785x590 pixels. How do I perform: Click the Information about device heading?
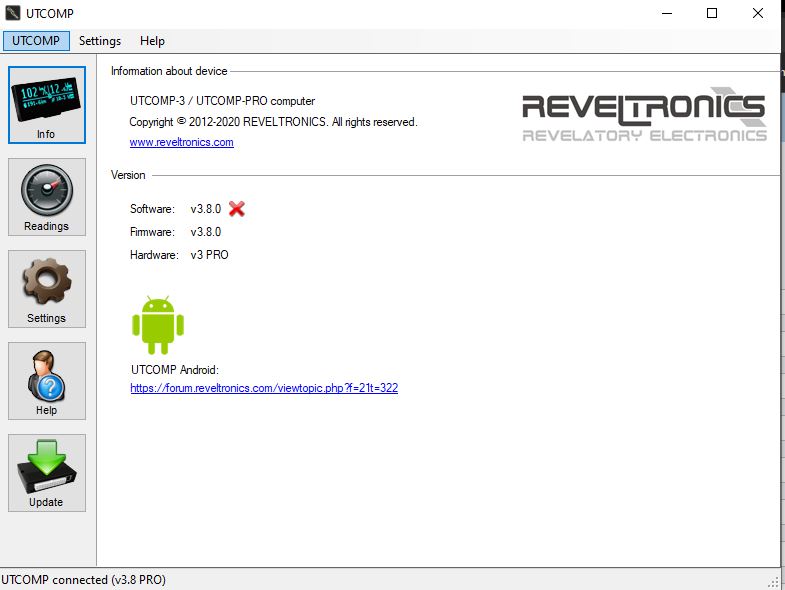coord(169,71)
